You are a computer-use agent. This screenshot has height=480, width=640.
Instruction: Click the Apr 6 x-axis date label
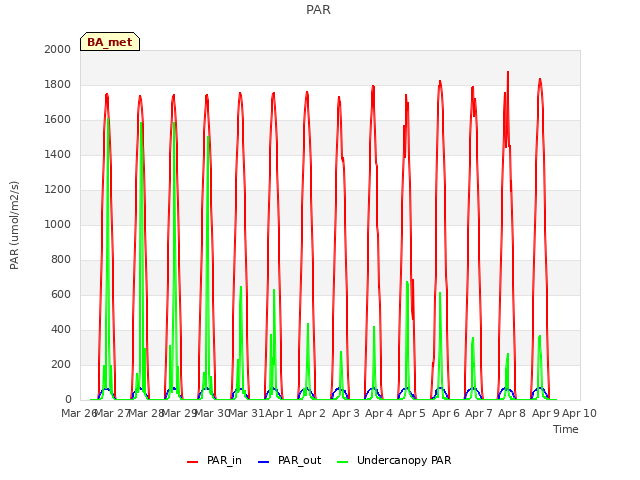point(446,413)
